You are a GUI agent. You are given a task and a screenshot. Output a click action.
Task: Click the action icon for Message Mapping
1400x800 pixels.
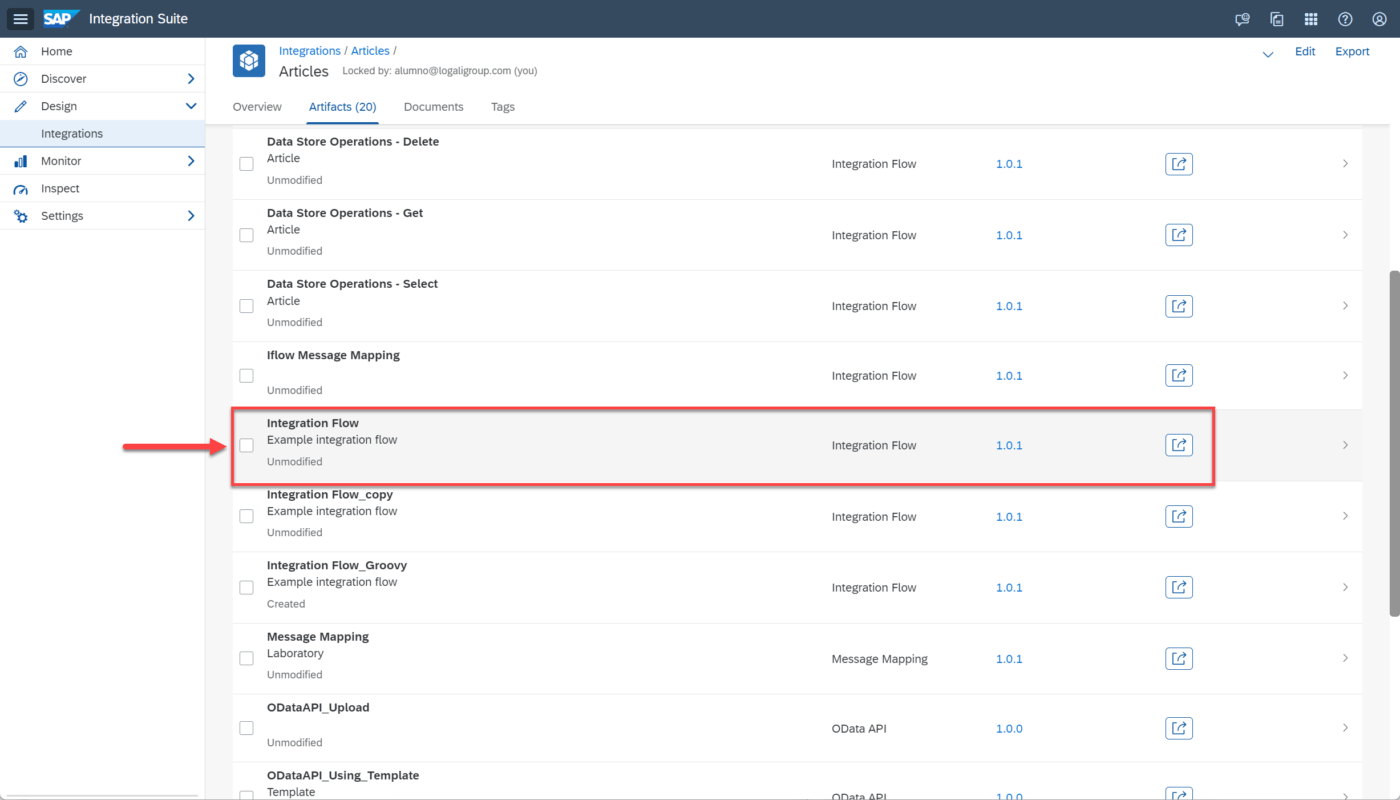pos(1179,659)
